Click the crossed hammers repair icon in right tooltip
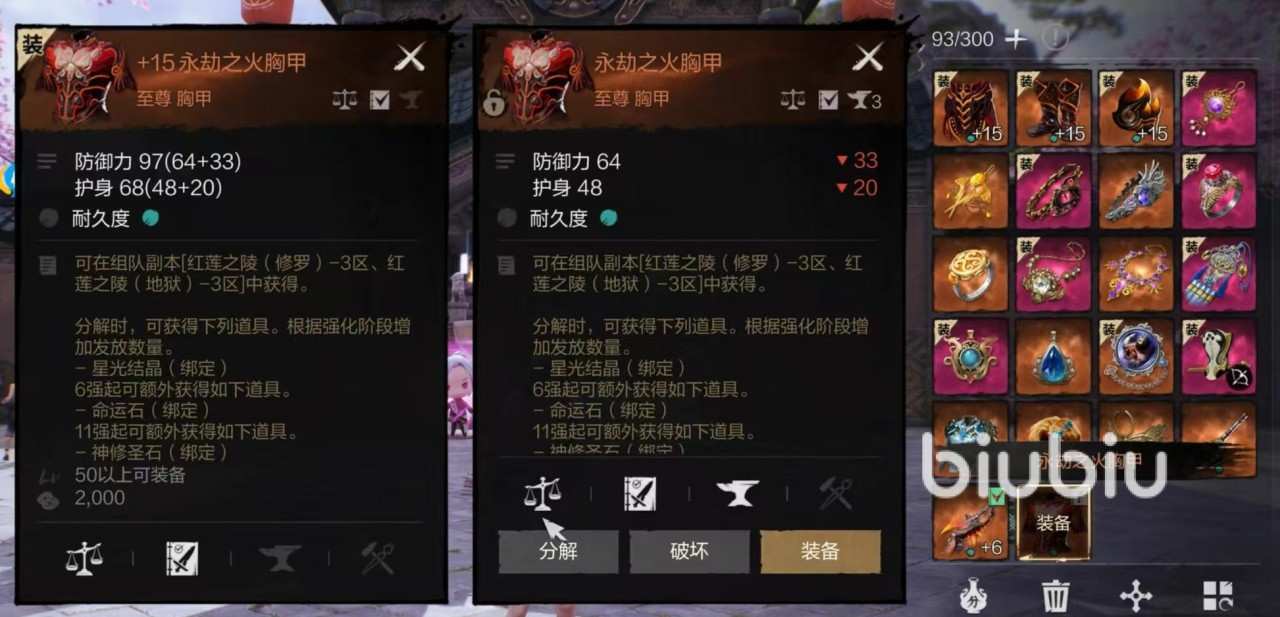This screenshot has width=1280, height=617. pos(836,493)
